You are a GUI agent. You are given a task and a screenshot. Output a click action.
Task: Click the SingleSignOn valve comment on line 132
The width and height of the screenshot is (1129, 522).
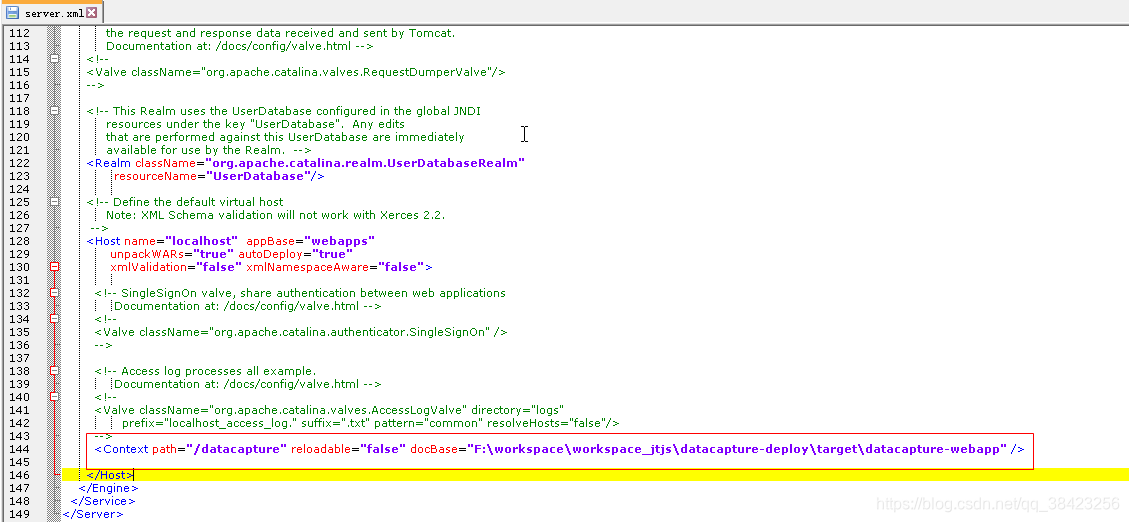pos(300,293)
